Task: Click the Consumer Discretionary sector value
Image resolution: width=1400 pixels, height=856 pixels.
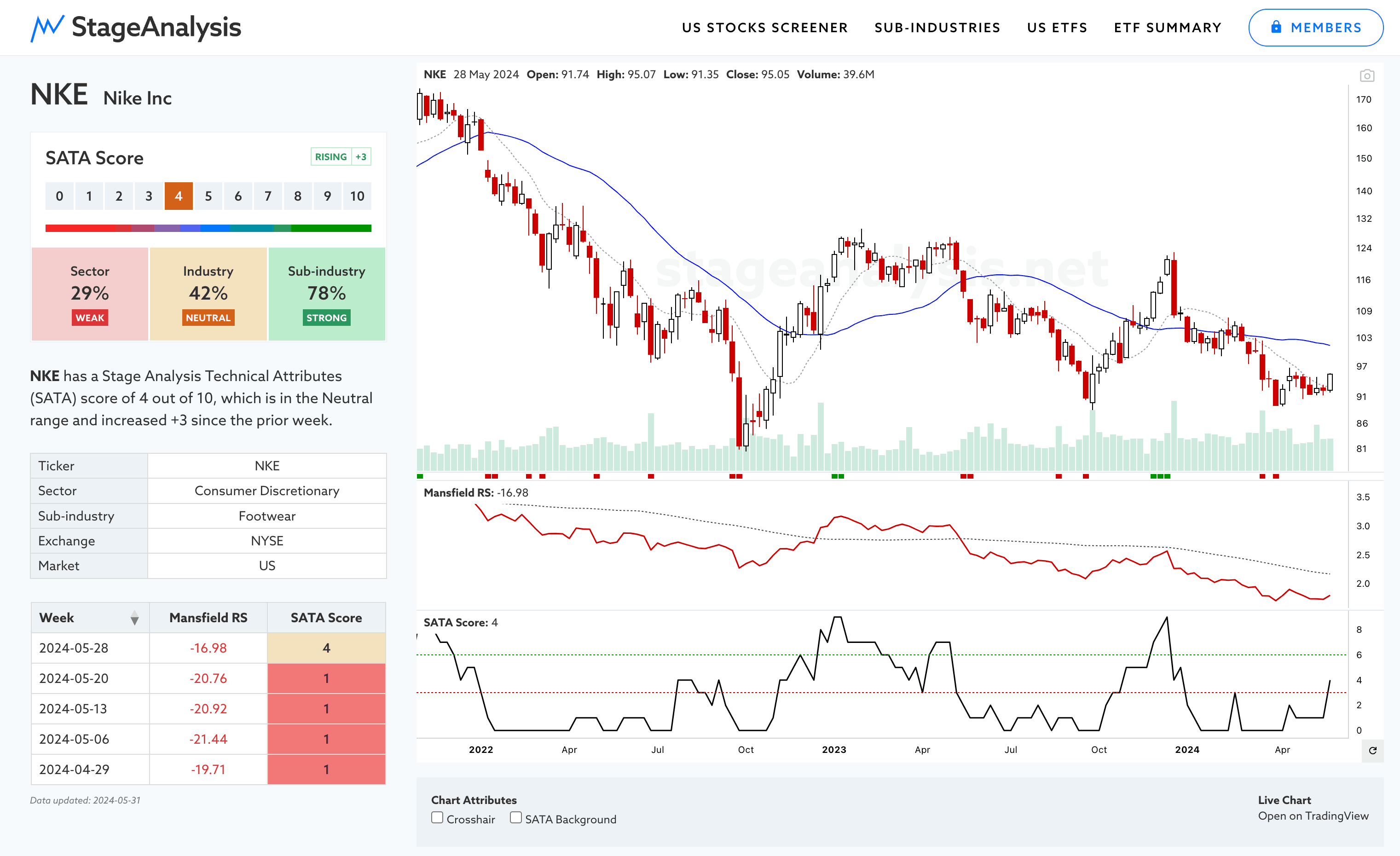Action: click(267, 491)
